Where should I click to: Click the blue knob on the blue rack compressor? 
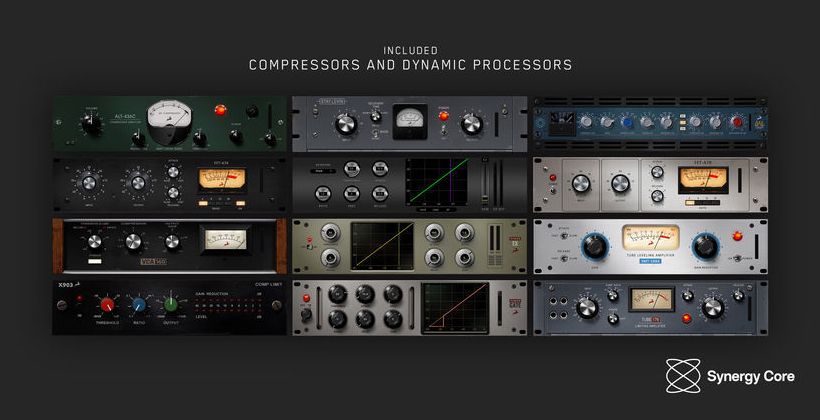pos(627,122)
